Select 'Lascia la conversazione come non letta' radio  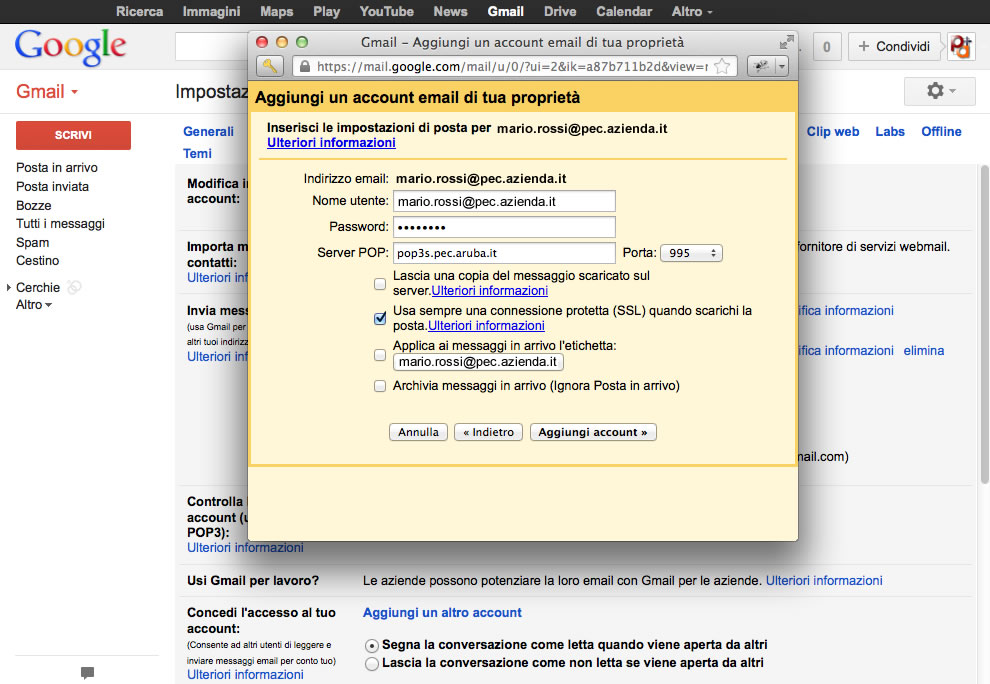[372, 663]
